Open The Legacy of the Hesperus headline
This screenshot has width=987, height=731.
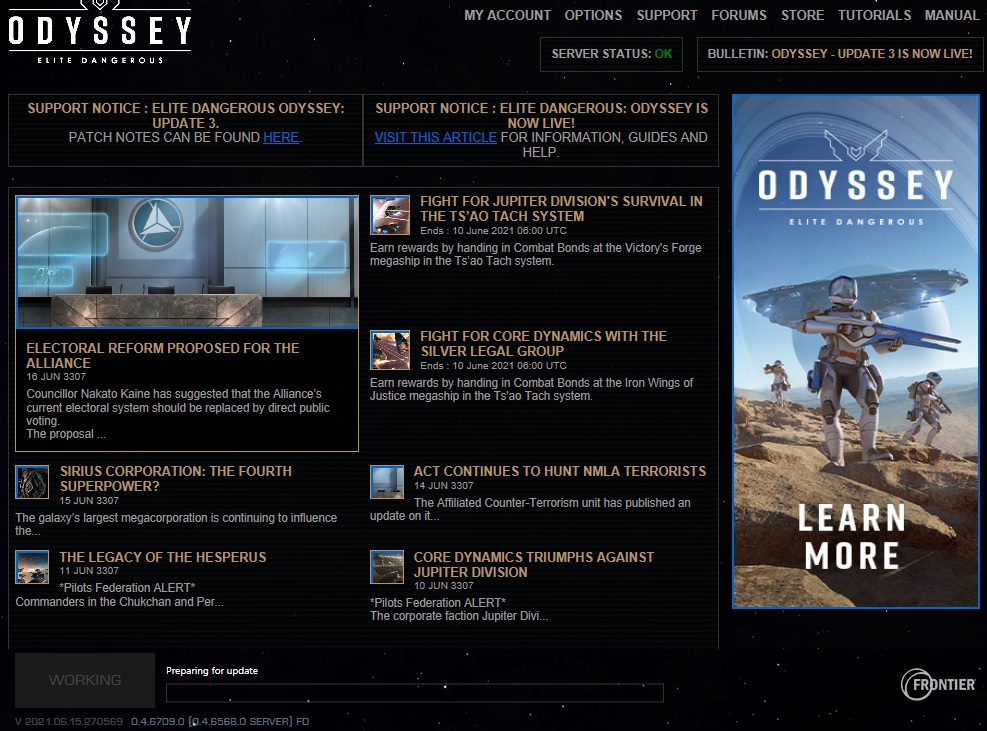[162, 557]
